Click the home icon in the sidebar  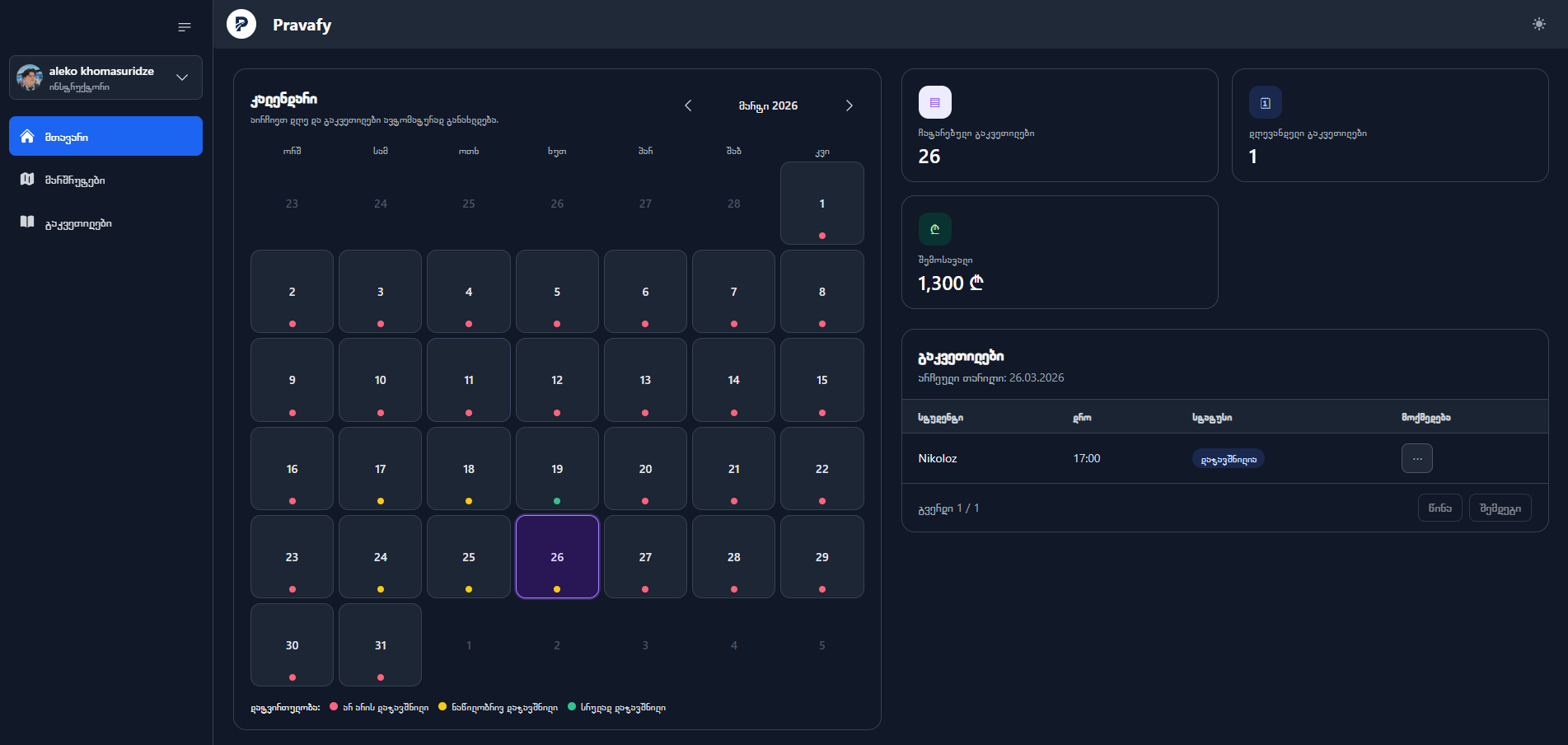(x=27, y=137)
